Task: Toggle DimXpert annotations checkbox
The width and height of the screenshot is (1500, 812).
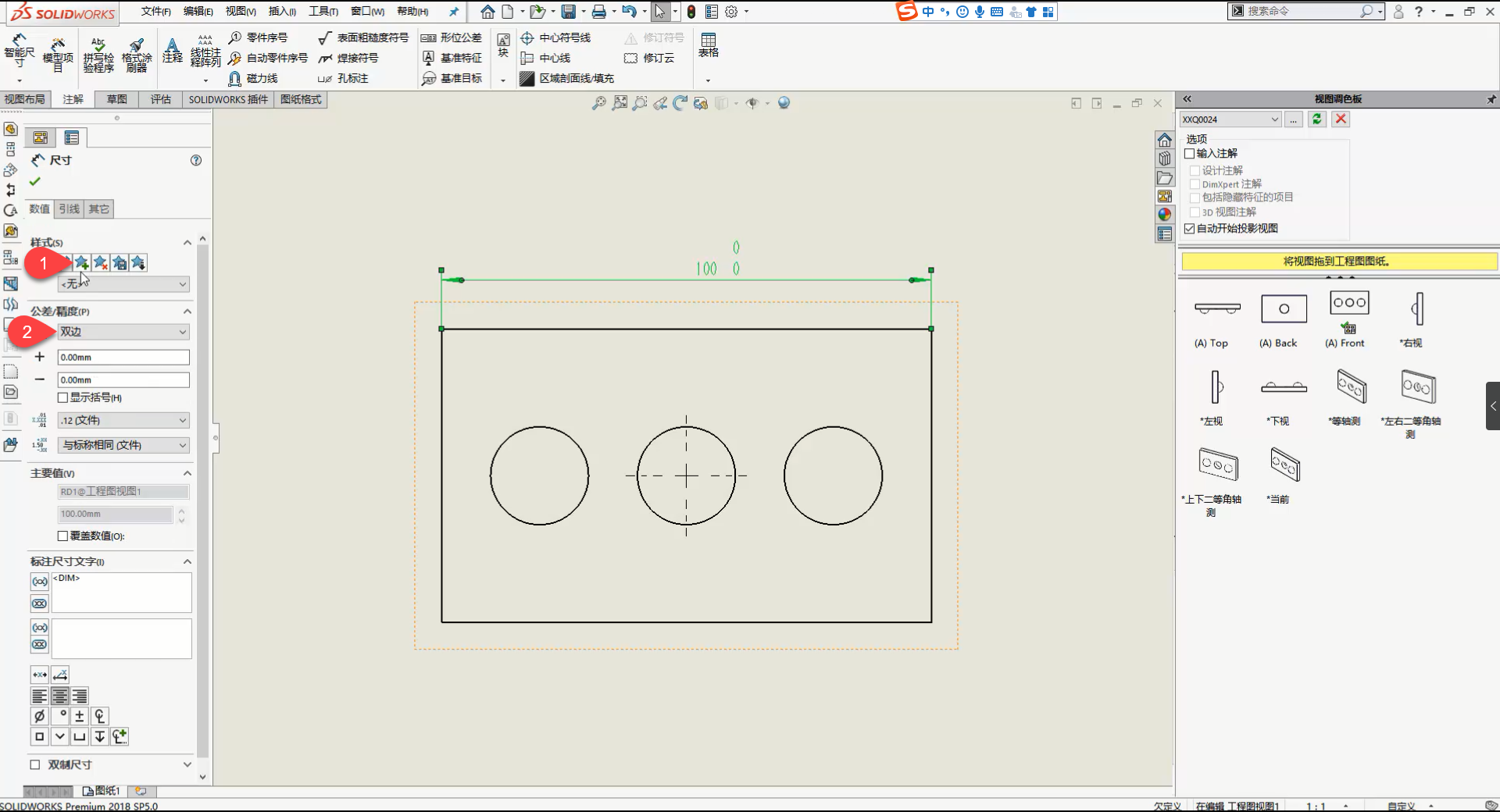Action: (x=1195, y=184)
